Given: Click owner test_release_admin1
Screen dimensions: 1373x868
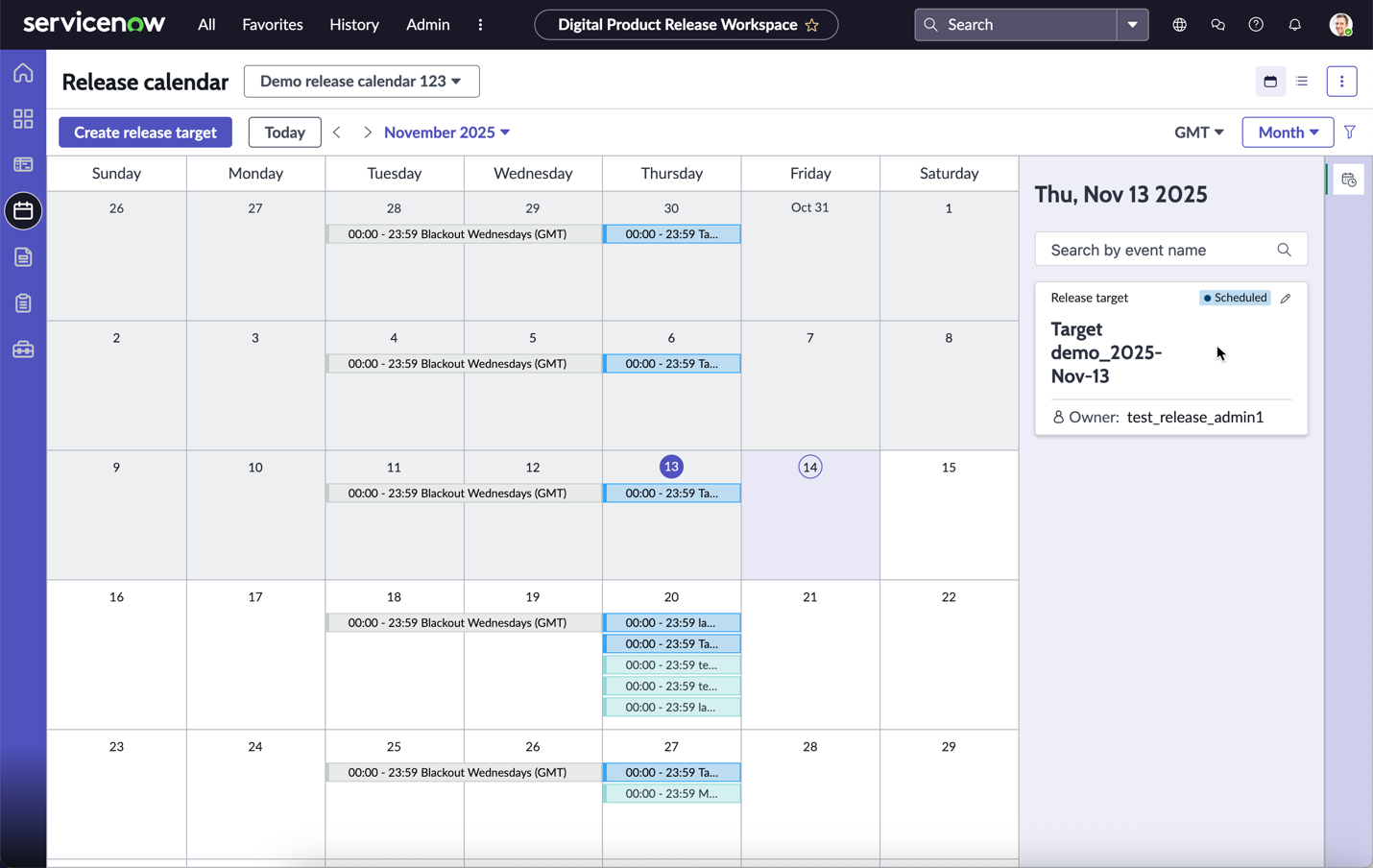Looking at the screenshot, I should coord(1195,418).
